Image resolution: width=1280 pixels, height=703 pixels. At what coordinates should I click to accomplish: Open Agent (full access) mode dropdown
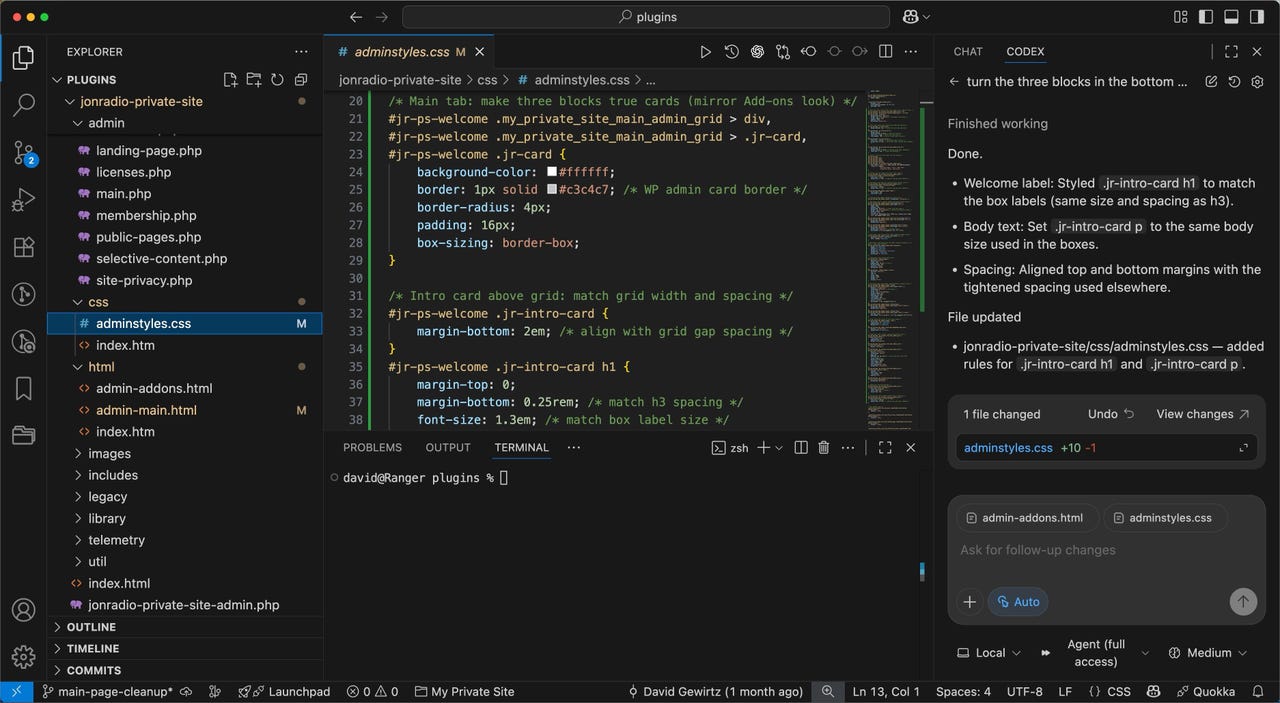coord(1095,653)
